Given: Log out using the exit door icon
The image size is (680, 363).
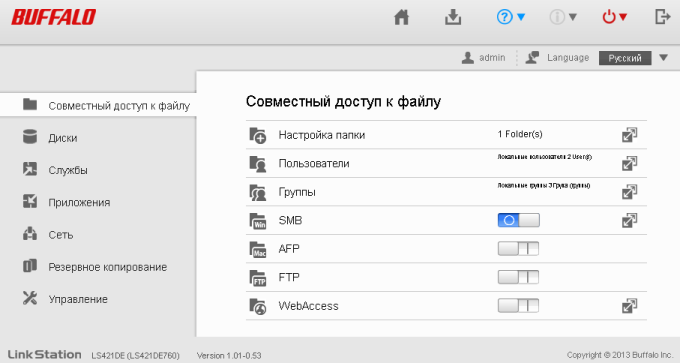Looking at the screenshot, I should [x=662, y=17].
